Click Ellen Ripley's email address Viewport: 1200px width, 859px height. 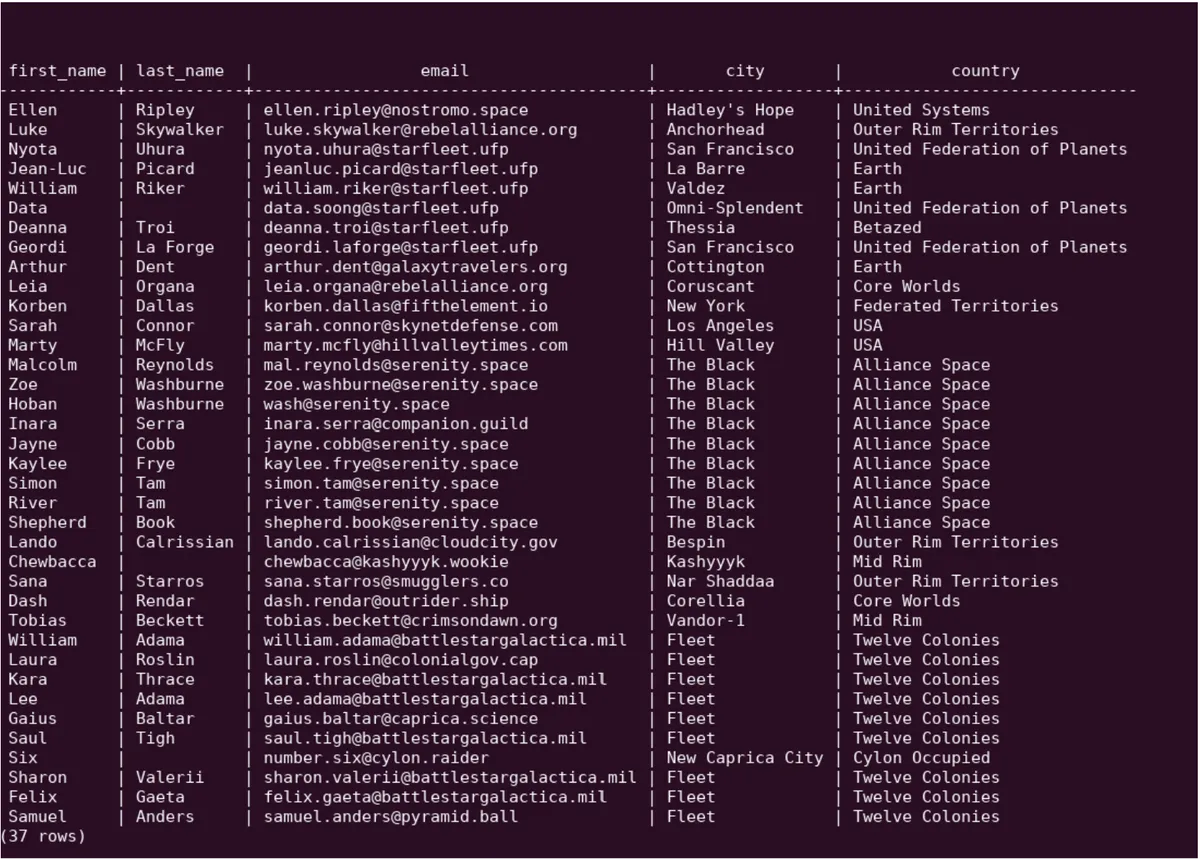point(395,110)
